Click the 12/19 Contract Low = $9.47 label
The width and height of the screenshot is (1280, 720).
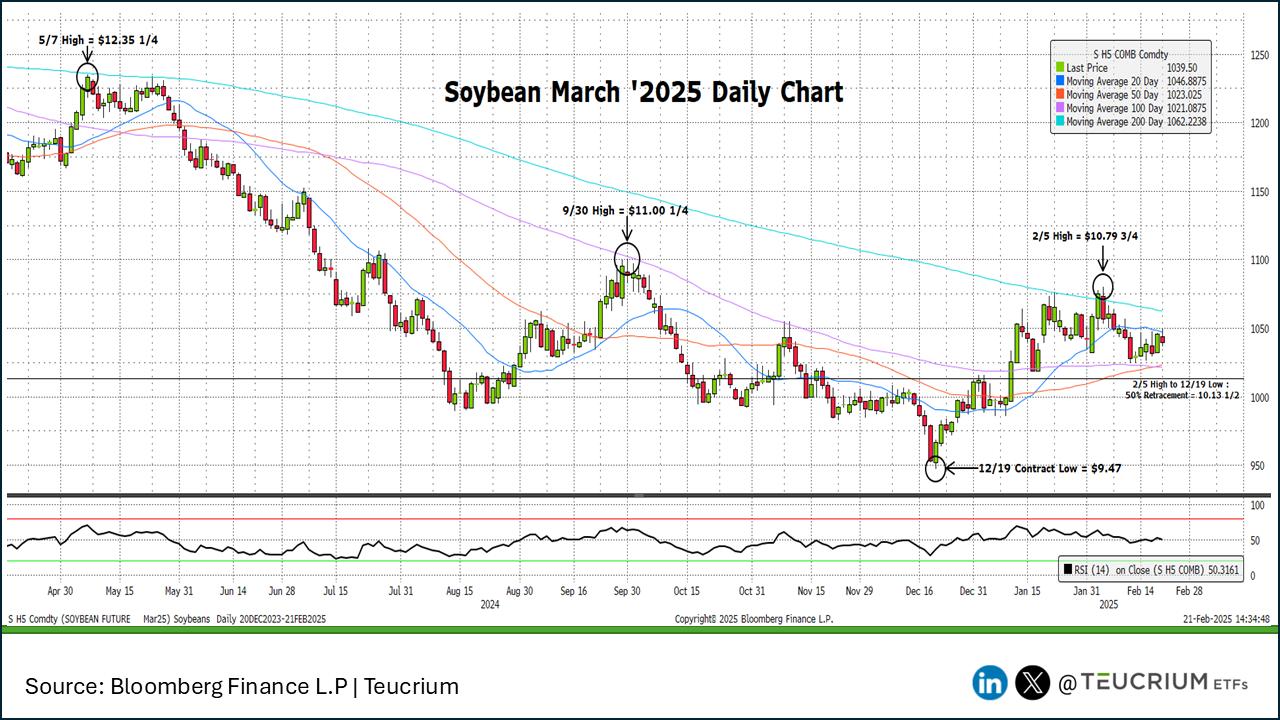pos(1050,467)
